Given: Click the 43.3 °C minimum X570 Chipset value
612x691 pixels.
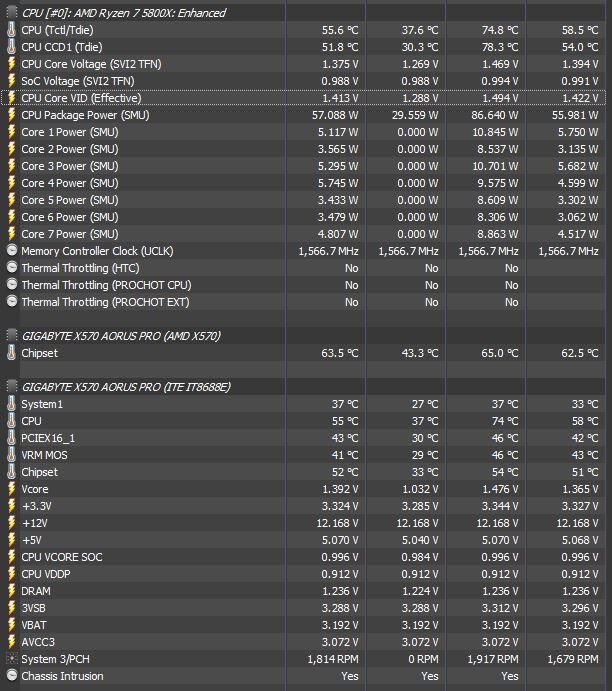Looking at the screenshot, I should pyautogui.click(x=420, y=353).
